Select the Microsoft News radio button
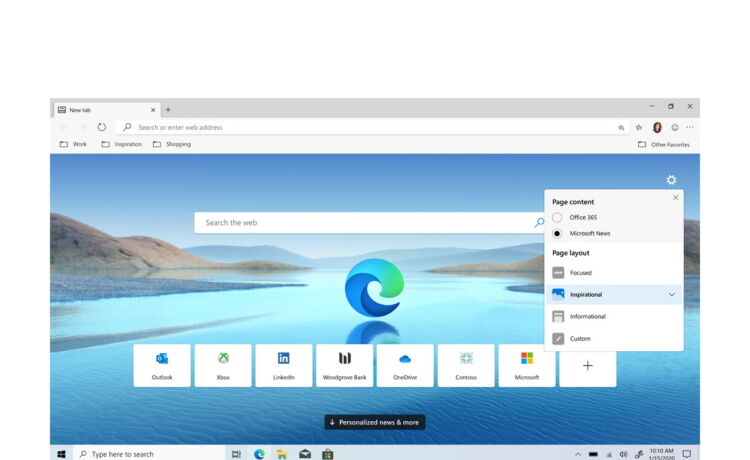The image size is (750, 460). (557, 233)
